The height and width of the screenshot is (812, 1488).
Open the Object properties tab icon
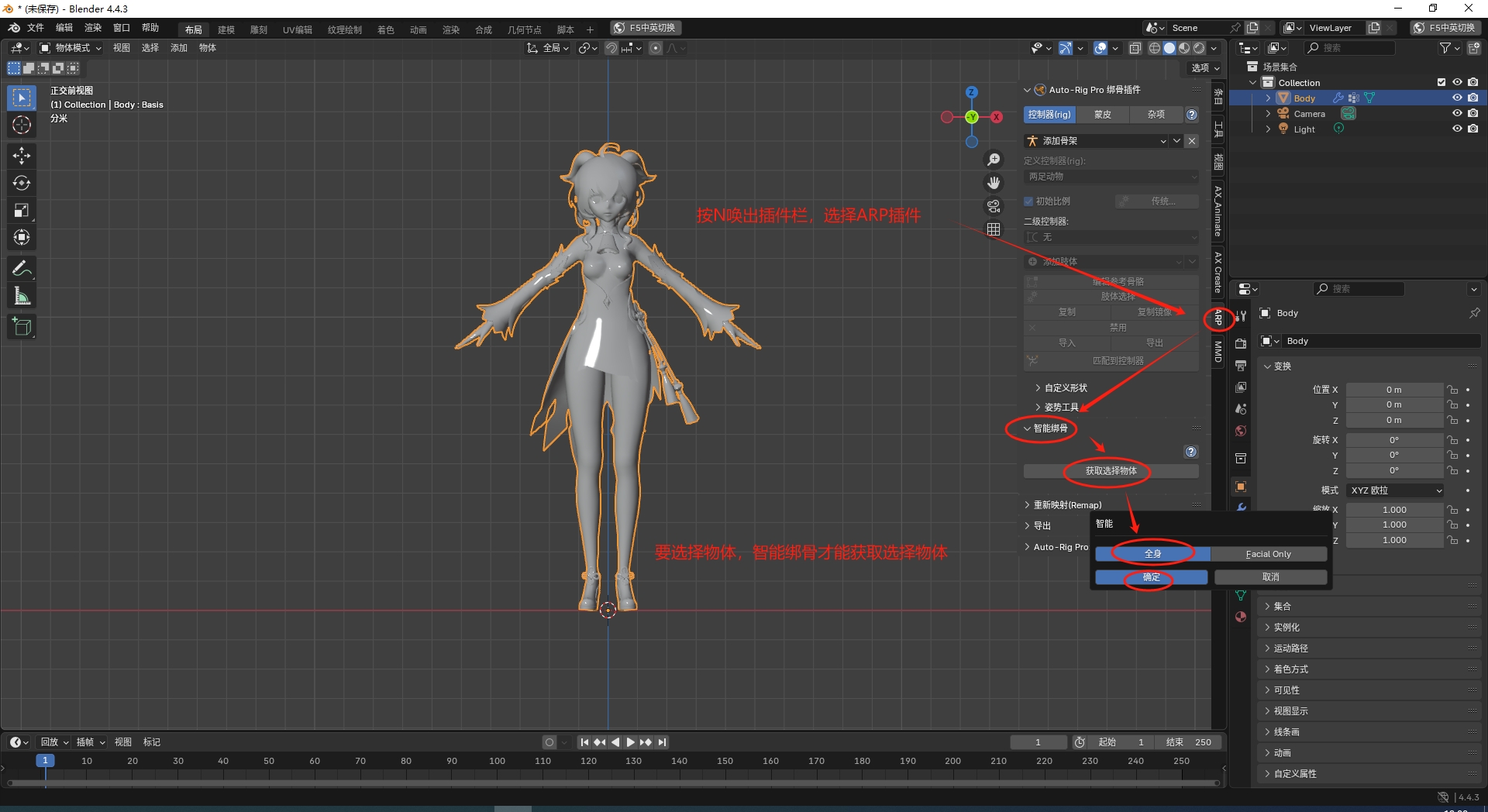tap(1241, 487)
